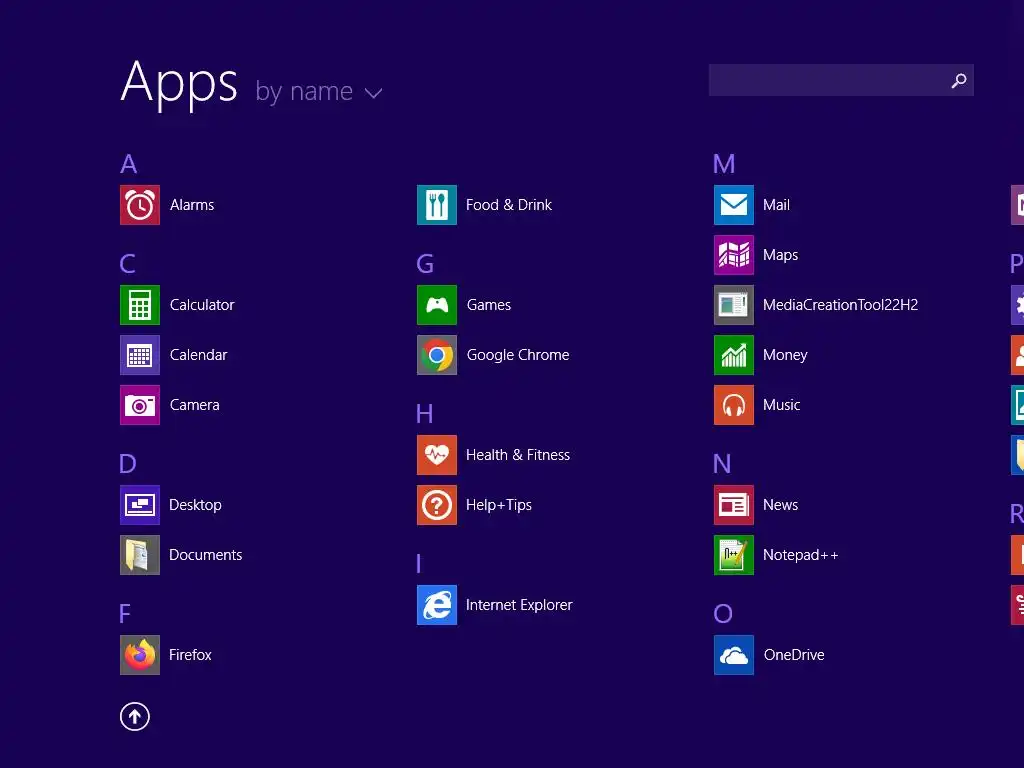Open the OneDrive cloud icon
Image resolution: width=1024 pixels, height=768 pixels.
(x=734, y=655)
